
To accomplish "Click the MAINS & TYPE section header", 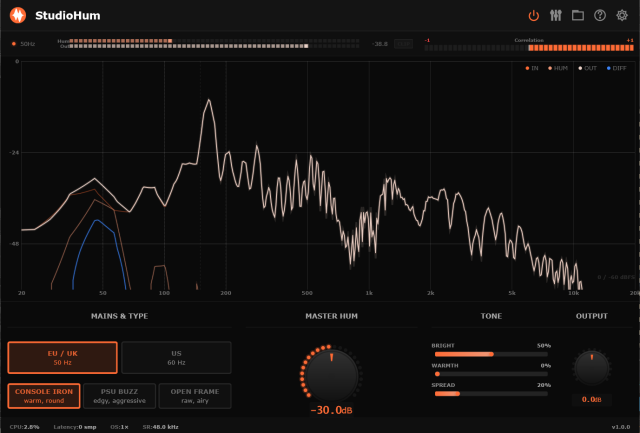I will coord(120,316).
